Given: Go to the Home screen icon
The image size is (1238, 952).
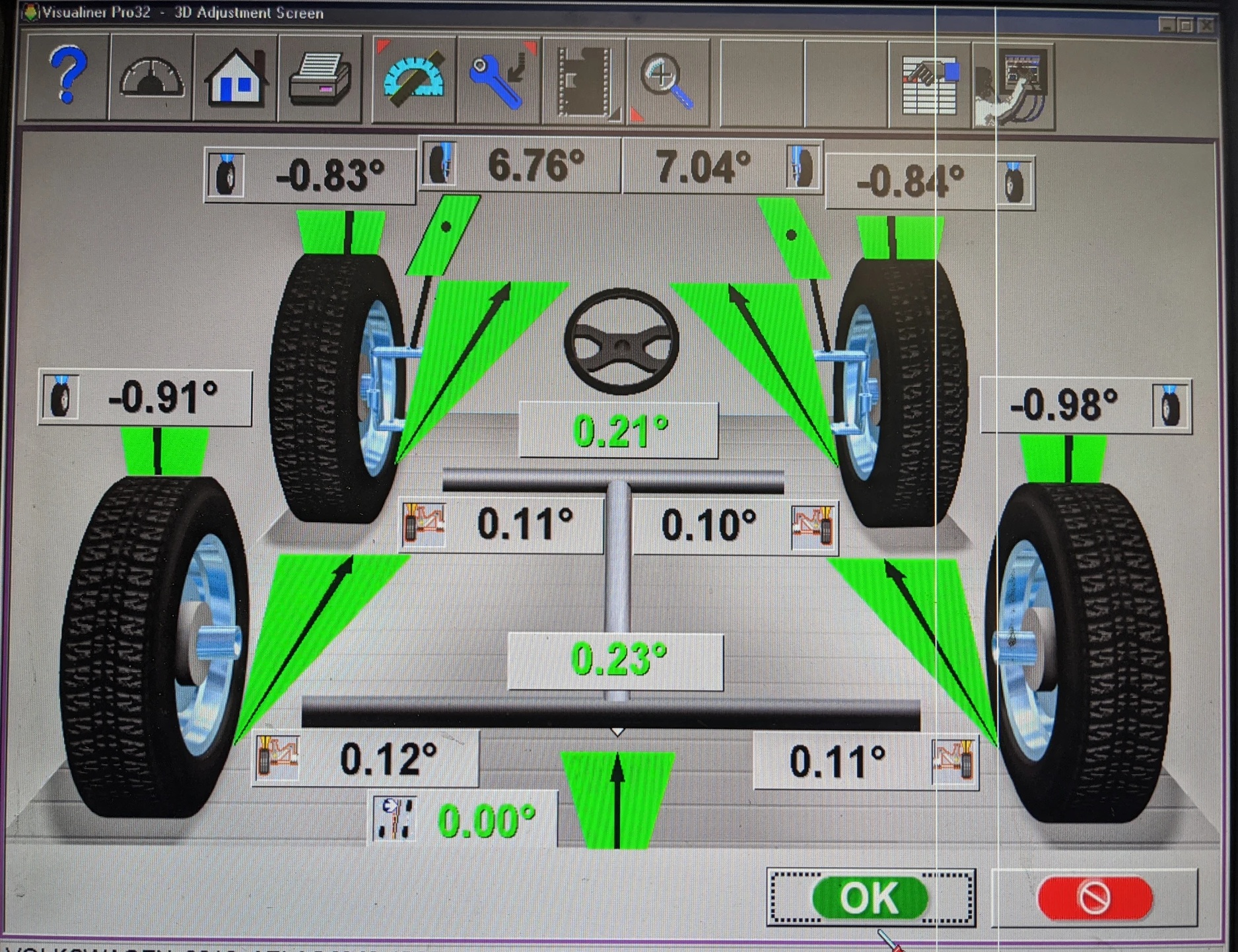Looking at the screenshot, I should pos(235,79).
